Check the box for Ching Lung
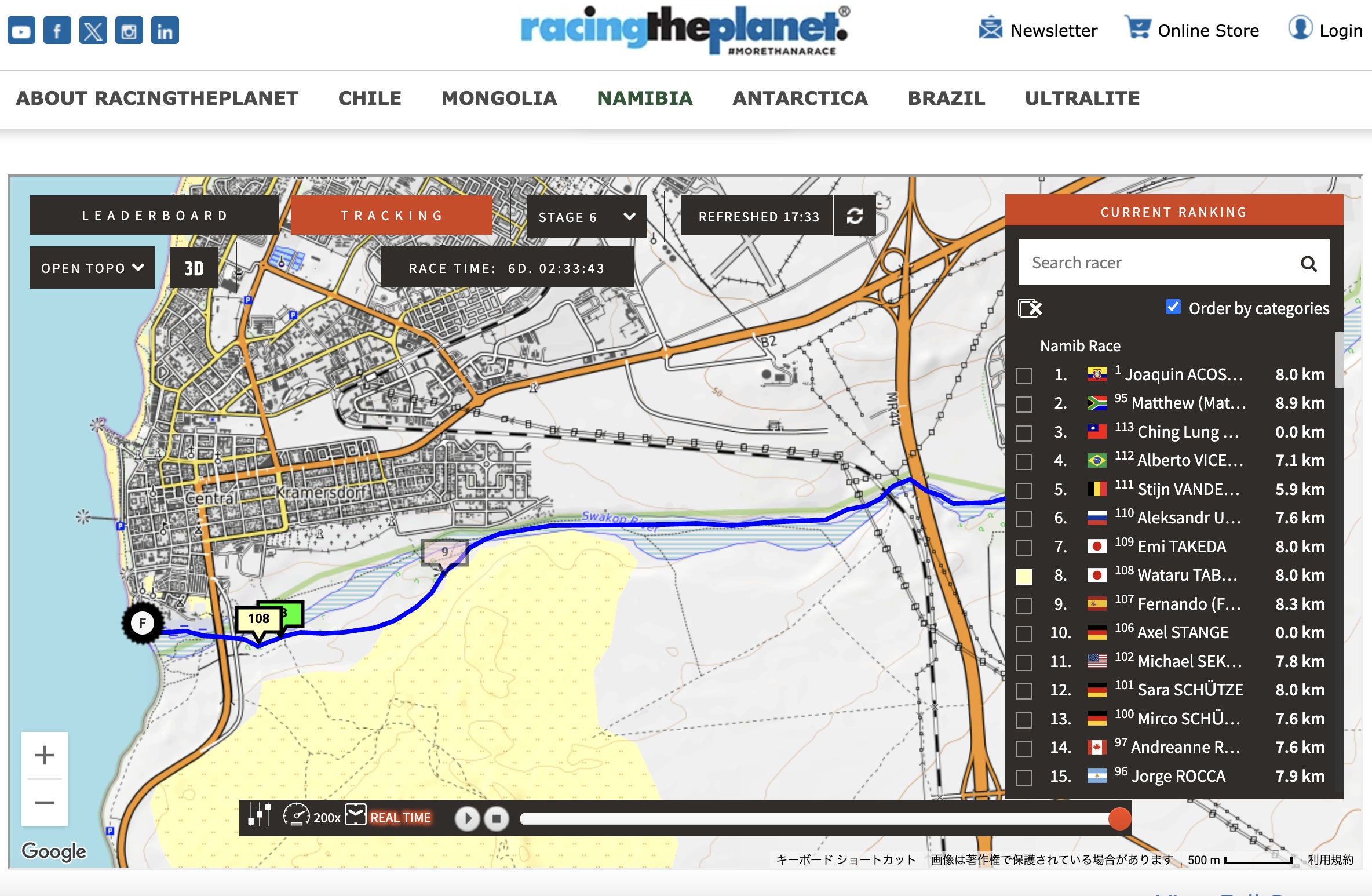The height and width of the screenshot is (896, 1372). (x=1024, y=433)
